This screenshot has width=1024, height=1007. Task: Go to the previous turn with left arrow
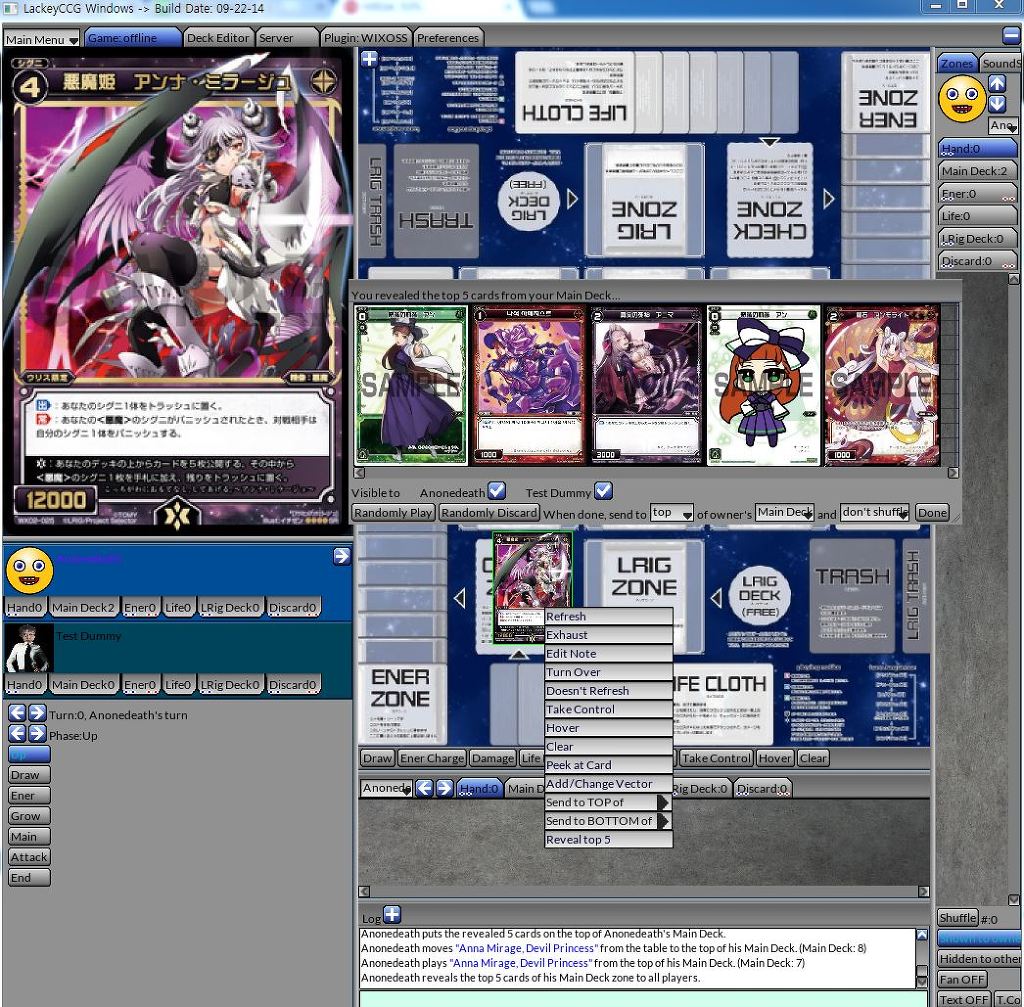[x=17, y=712]
